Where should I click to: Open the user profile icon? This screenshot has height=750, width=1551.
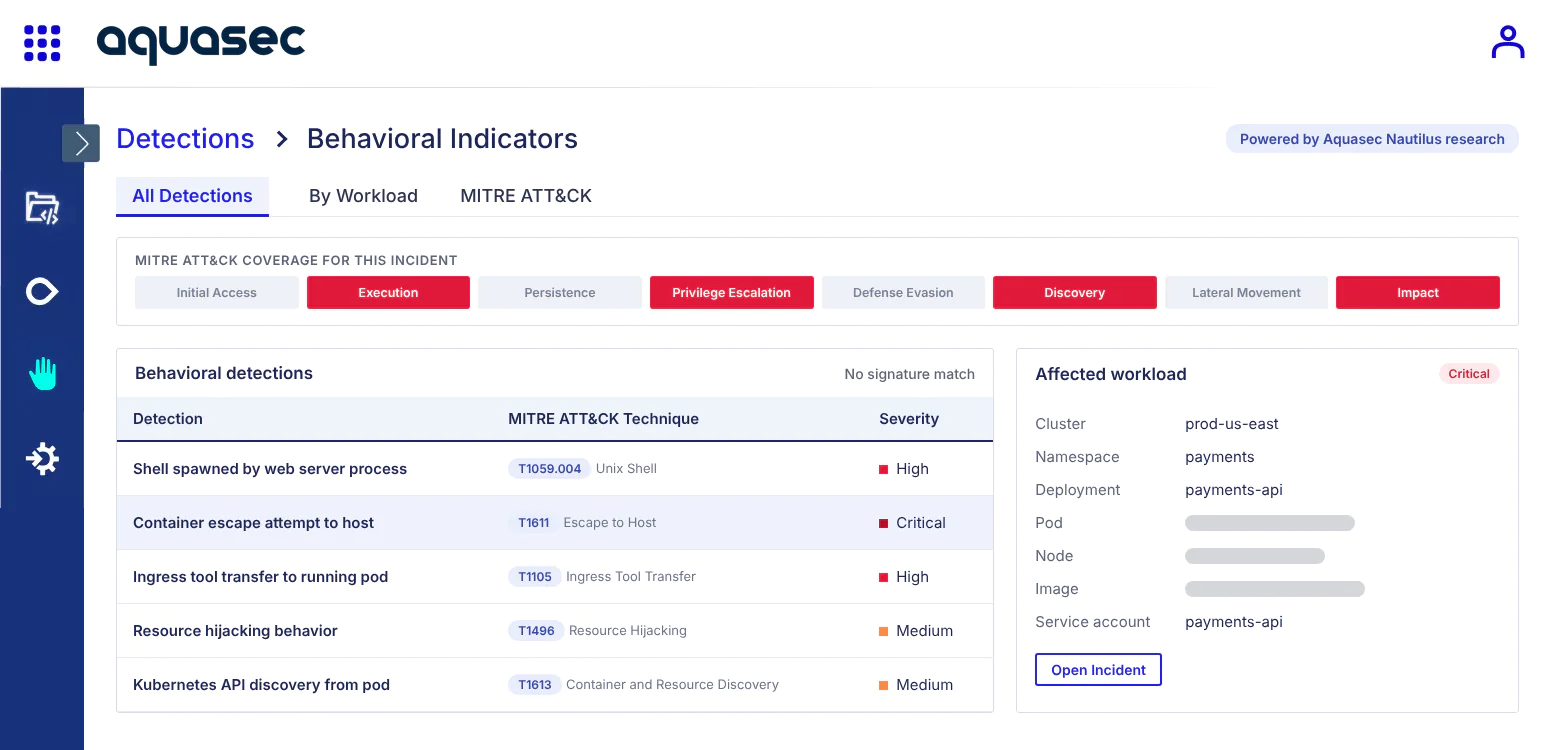(1507, 42)
